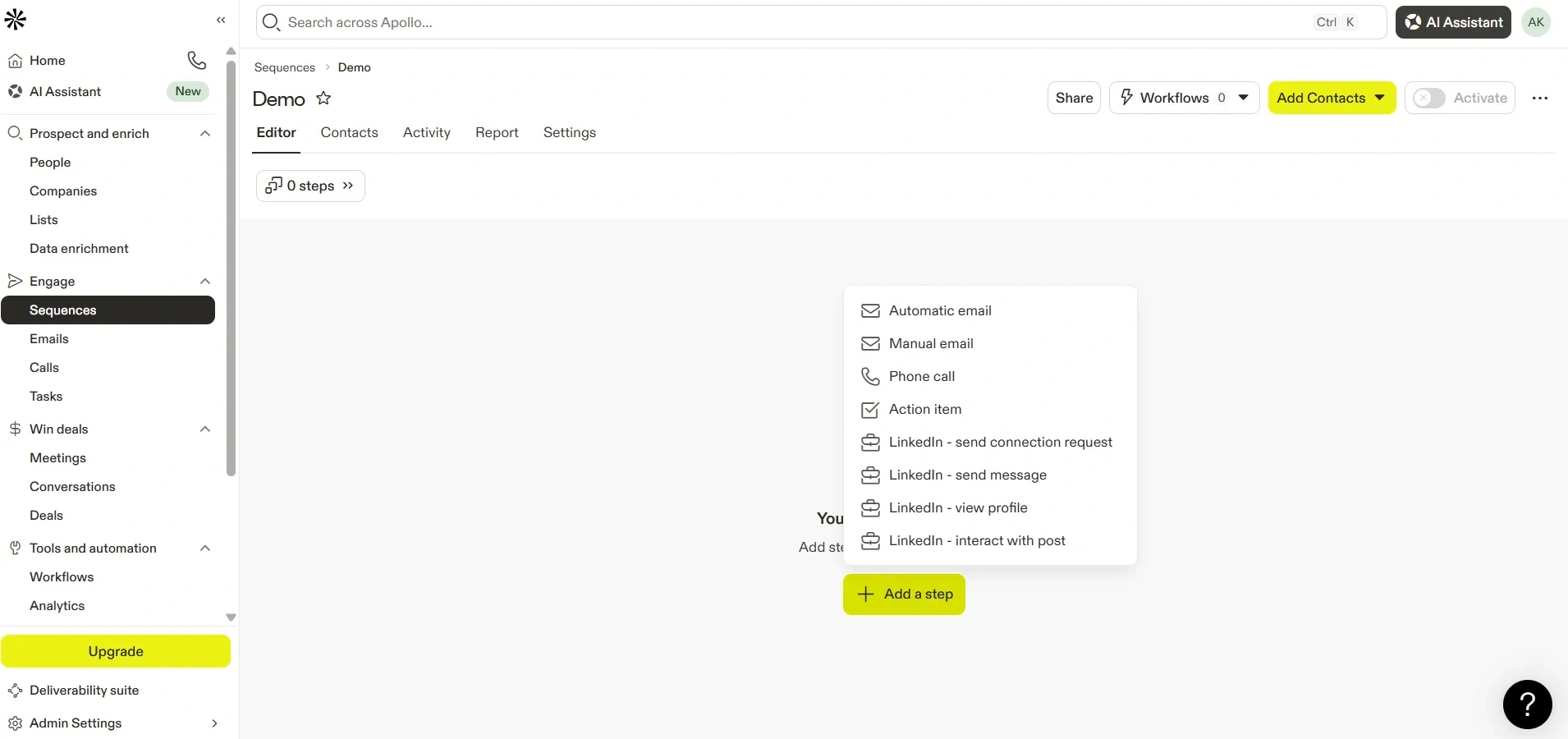Open the 0 steps overview panel

tap(310, 186)
